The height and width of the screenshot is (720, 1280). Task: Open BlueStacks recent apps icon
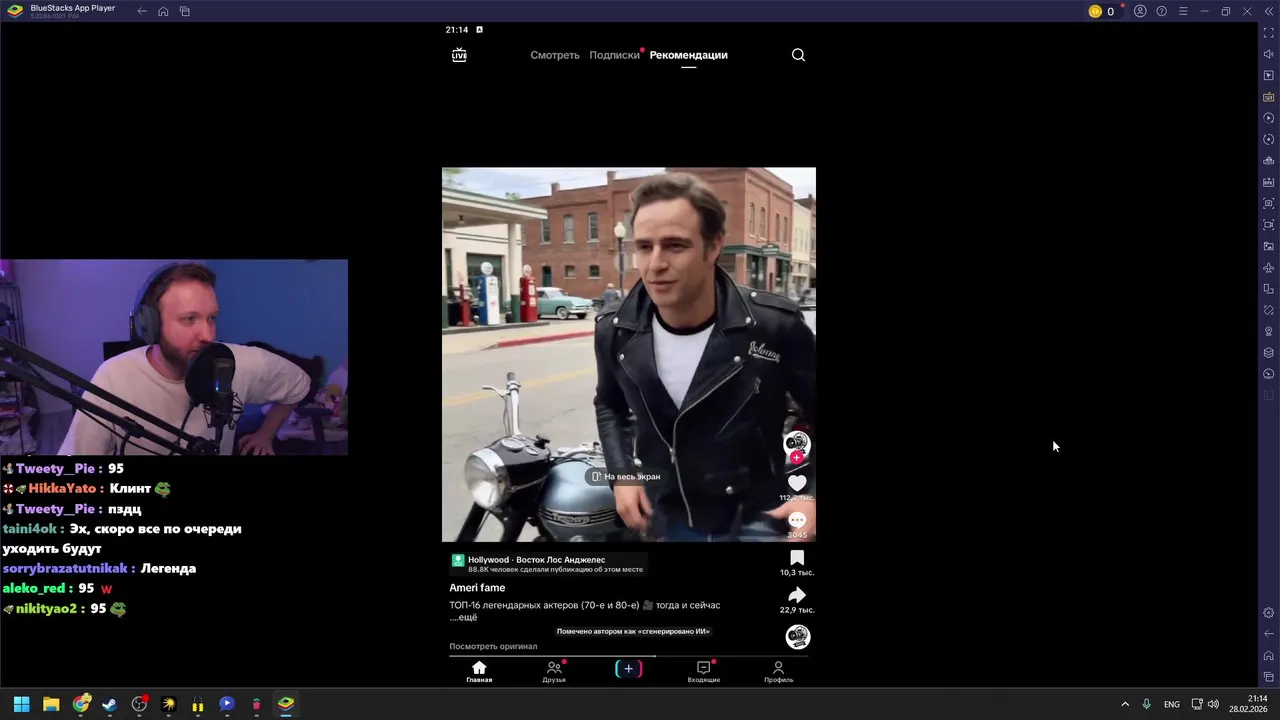185,11
